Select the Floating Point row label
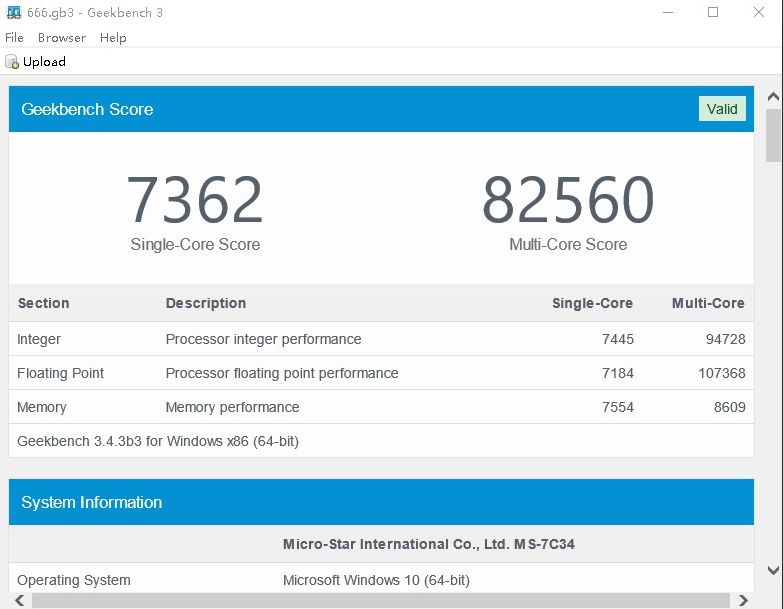The image size is (783, 609). (60, 373)
